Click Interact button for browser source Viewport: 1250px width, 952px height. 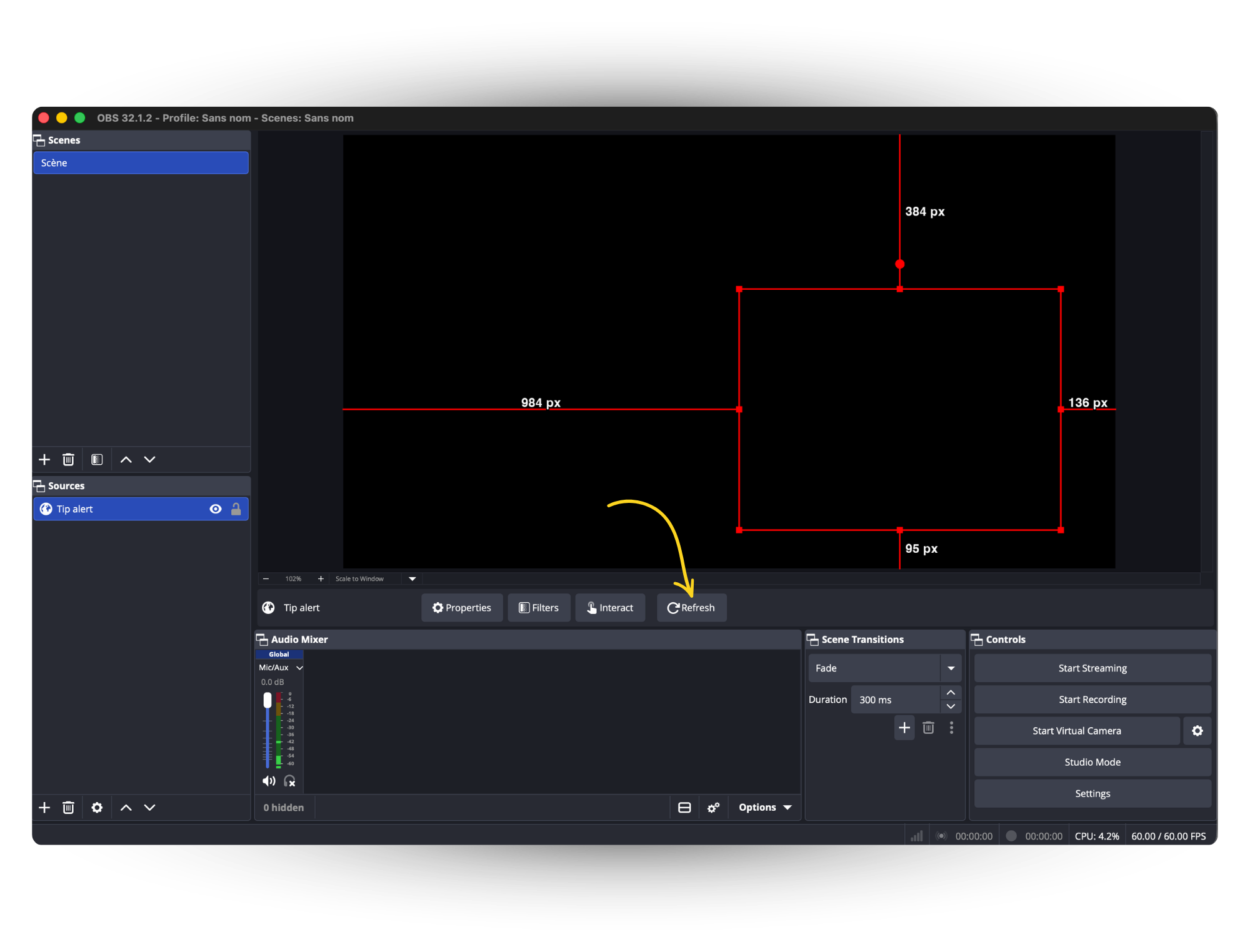click(x=610, y=608)
